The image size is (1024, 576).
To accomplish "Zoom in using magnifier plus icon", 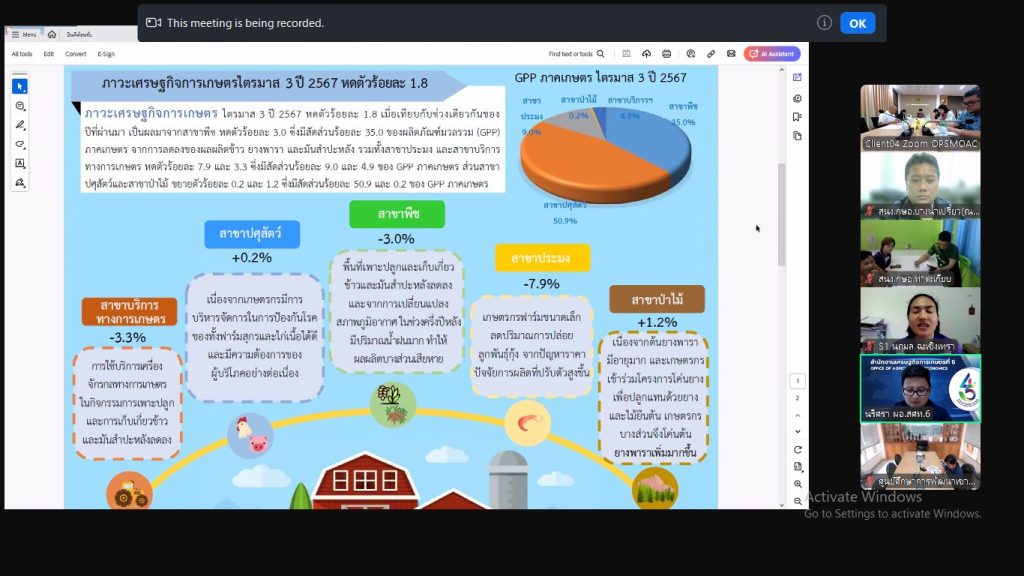I will pos(797,483).
